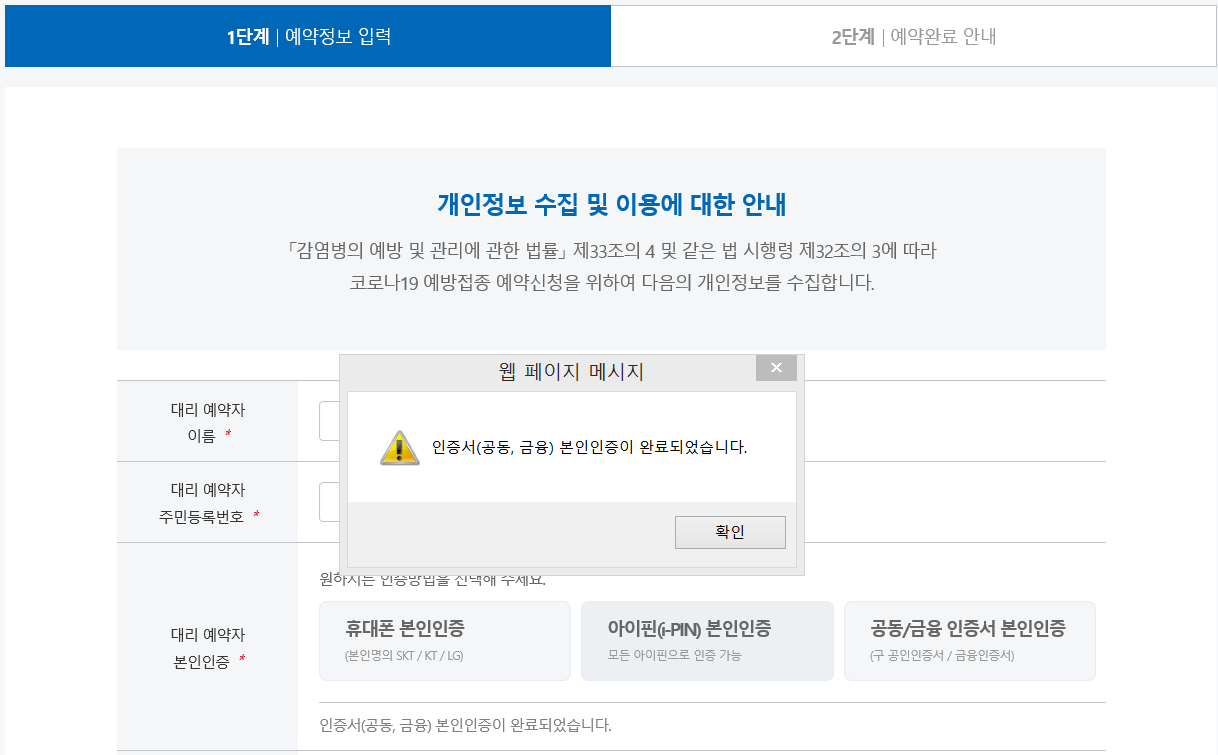Click the 웹 페이지 메시지 dialog title

click(571, 372)
